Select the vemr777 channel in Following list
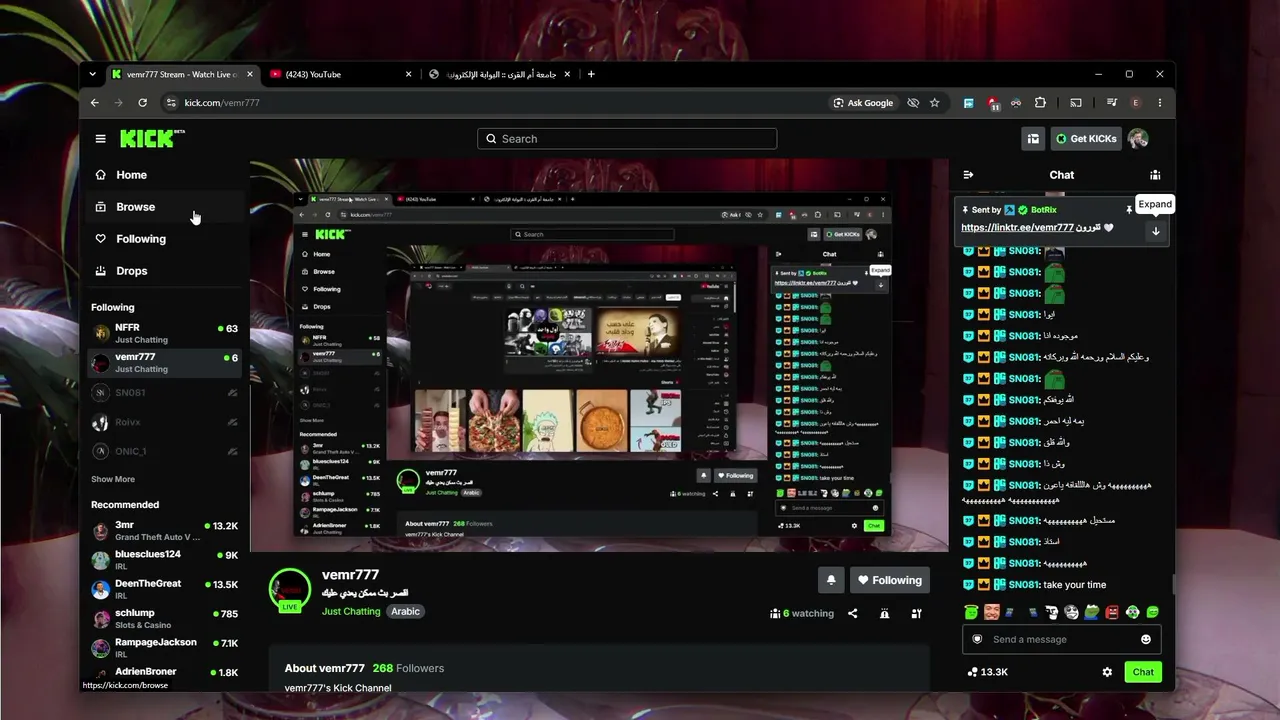Screen dimensions: 1280x720 (x=166, y=362)
